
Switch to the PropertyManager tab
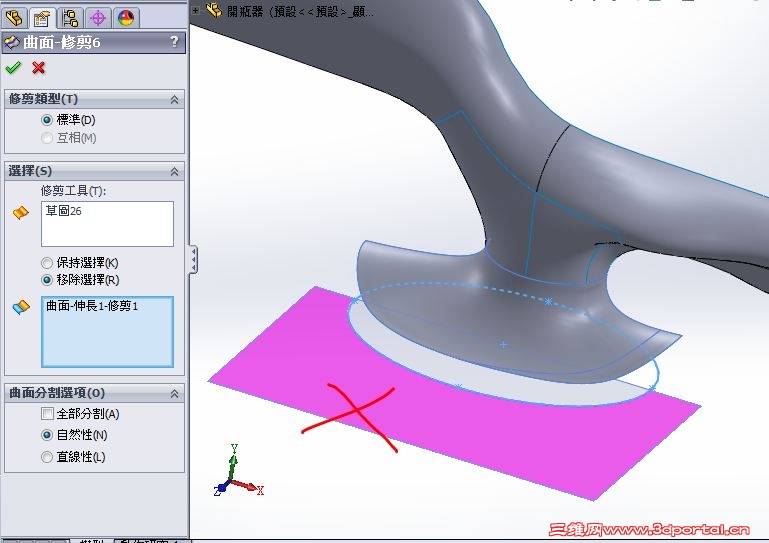(x=42, y=19)
